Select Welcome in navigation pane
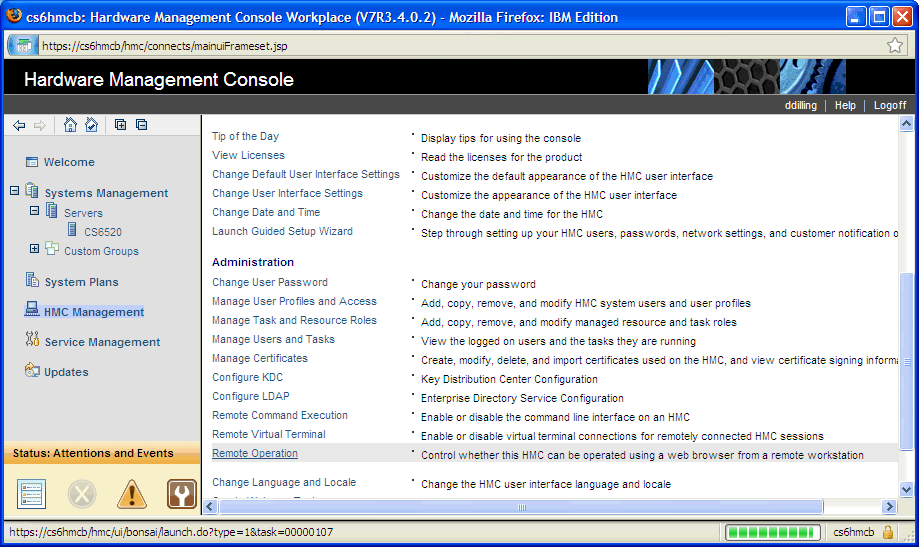 (69, 162)
